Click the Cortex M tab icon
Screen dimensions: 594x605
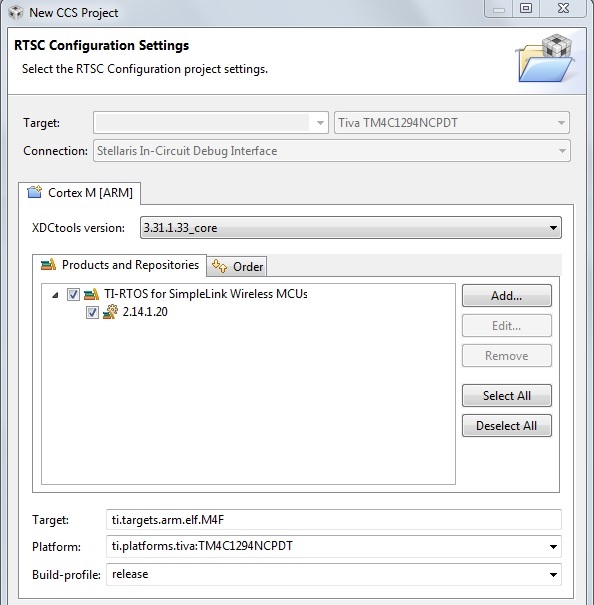point(35,192)
